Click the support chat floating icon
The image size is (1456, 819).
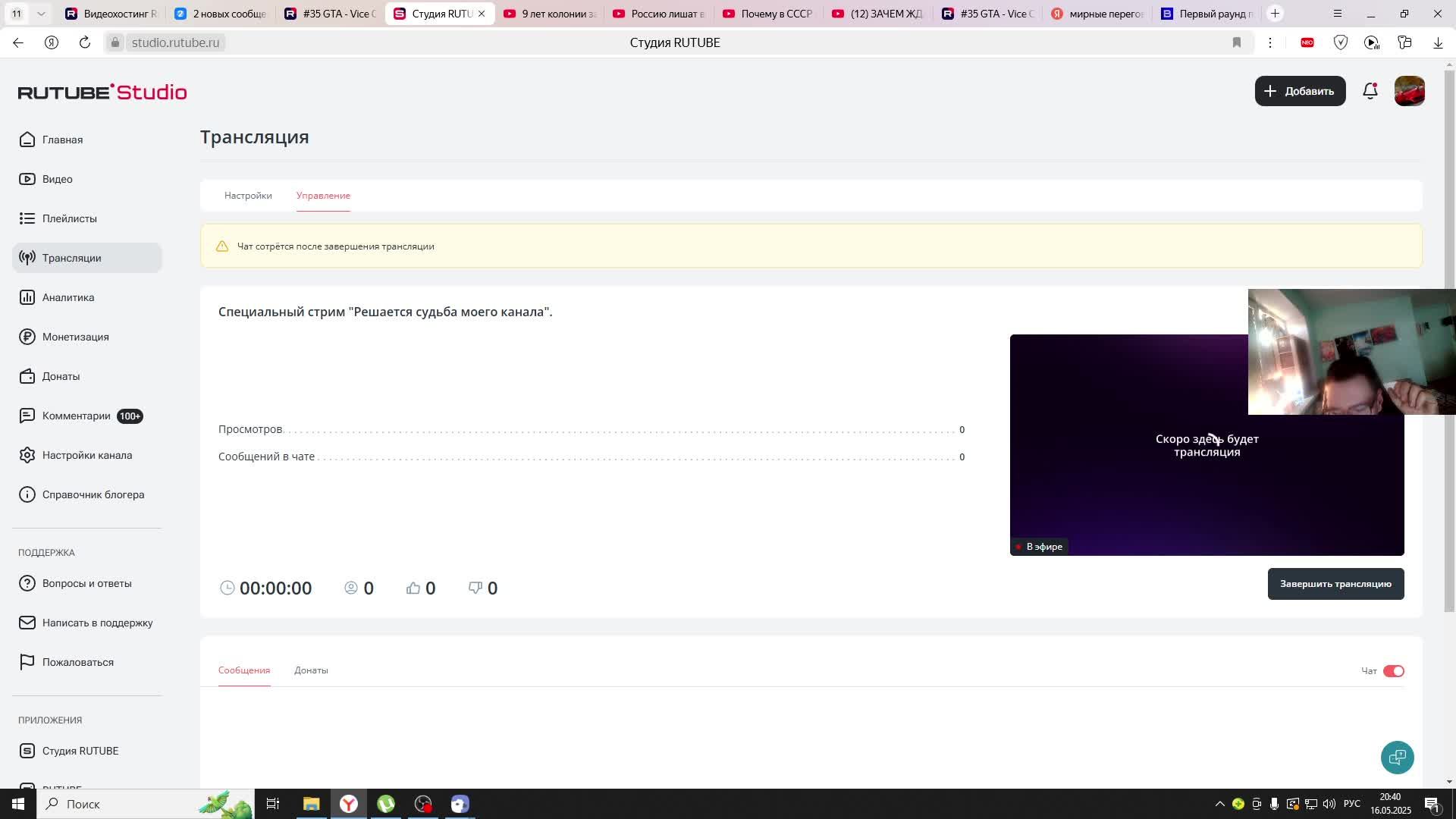click(x=1397, y=757)
